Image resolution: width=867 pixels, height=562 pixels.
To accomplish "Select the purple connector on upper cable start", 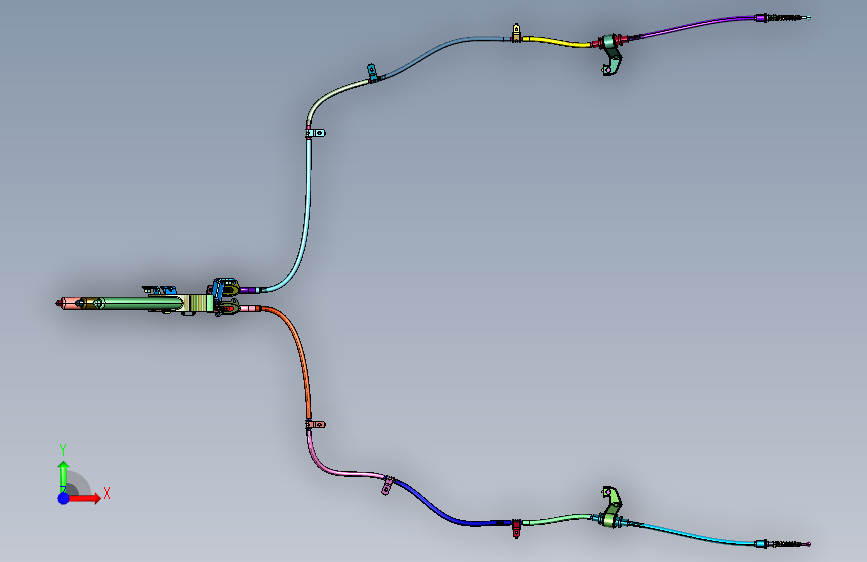I will 249,290.
